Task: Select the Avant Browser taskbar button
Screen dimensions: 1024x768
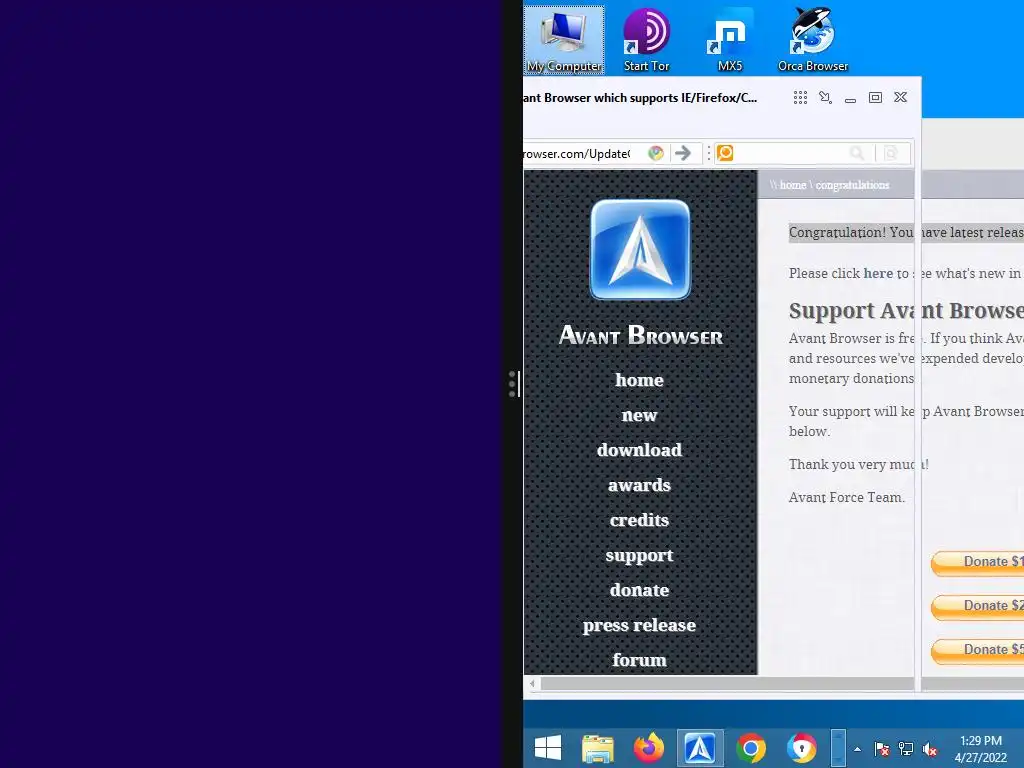Action: pos(699,748)
